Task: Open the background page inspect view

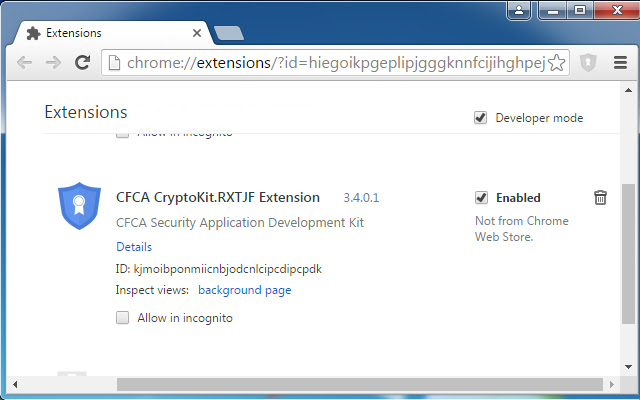Action: (x=244, y=290)
